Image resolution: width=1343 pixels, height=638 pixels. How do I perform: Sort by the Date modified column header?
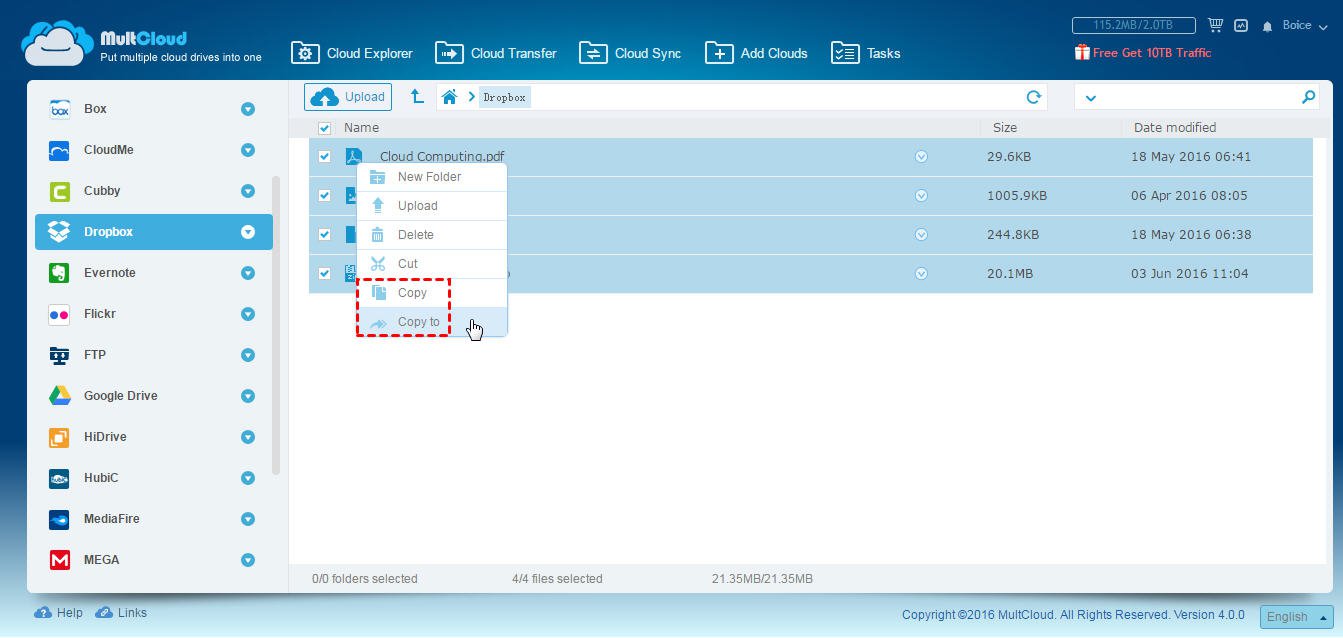[1175, 128]
